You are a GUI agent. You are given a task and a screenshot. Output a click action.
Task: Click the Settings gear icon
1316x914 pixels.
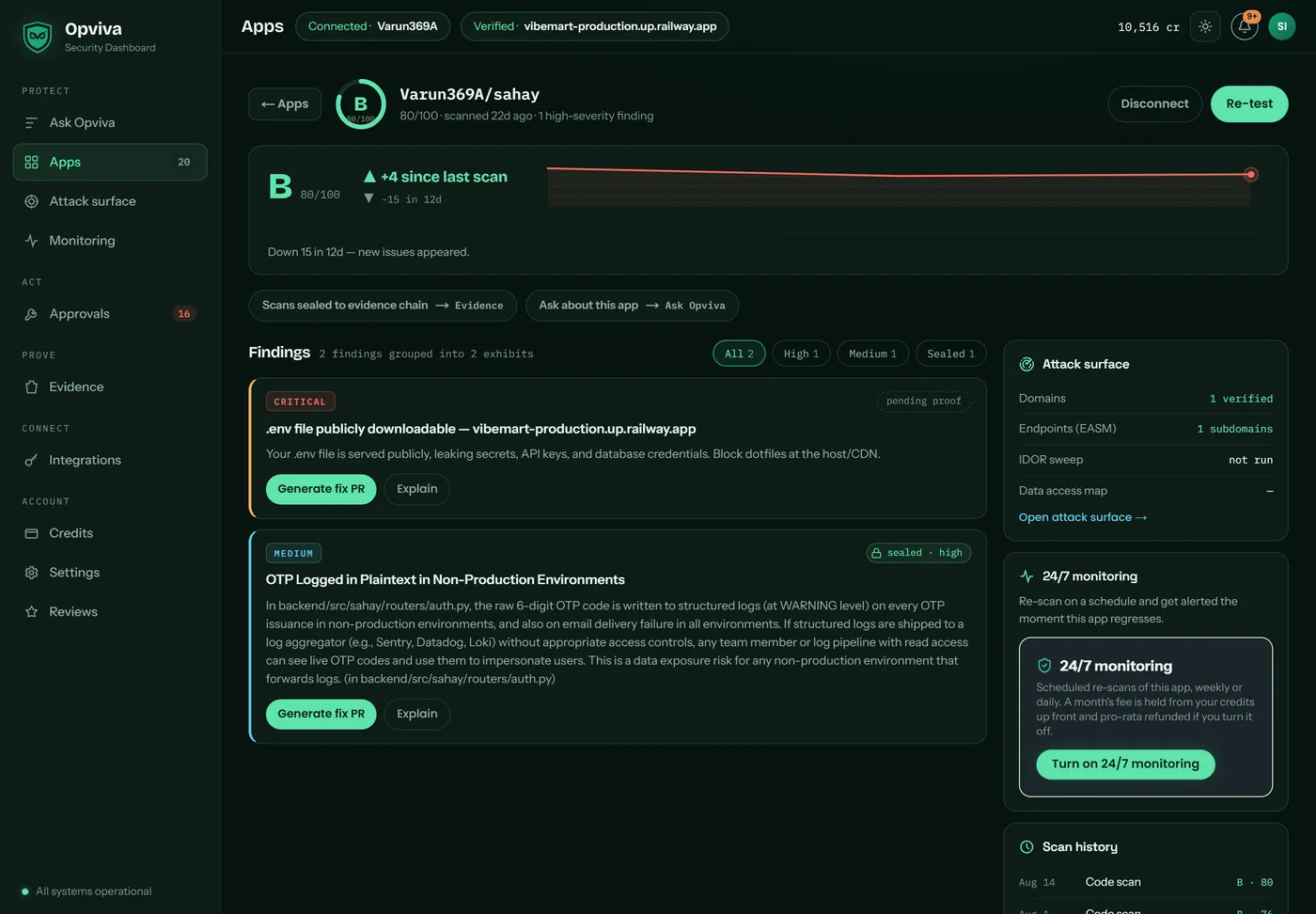31,573
